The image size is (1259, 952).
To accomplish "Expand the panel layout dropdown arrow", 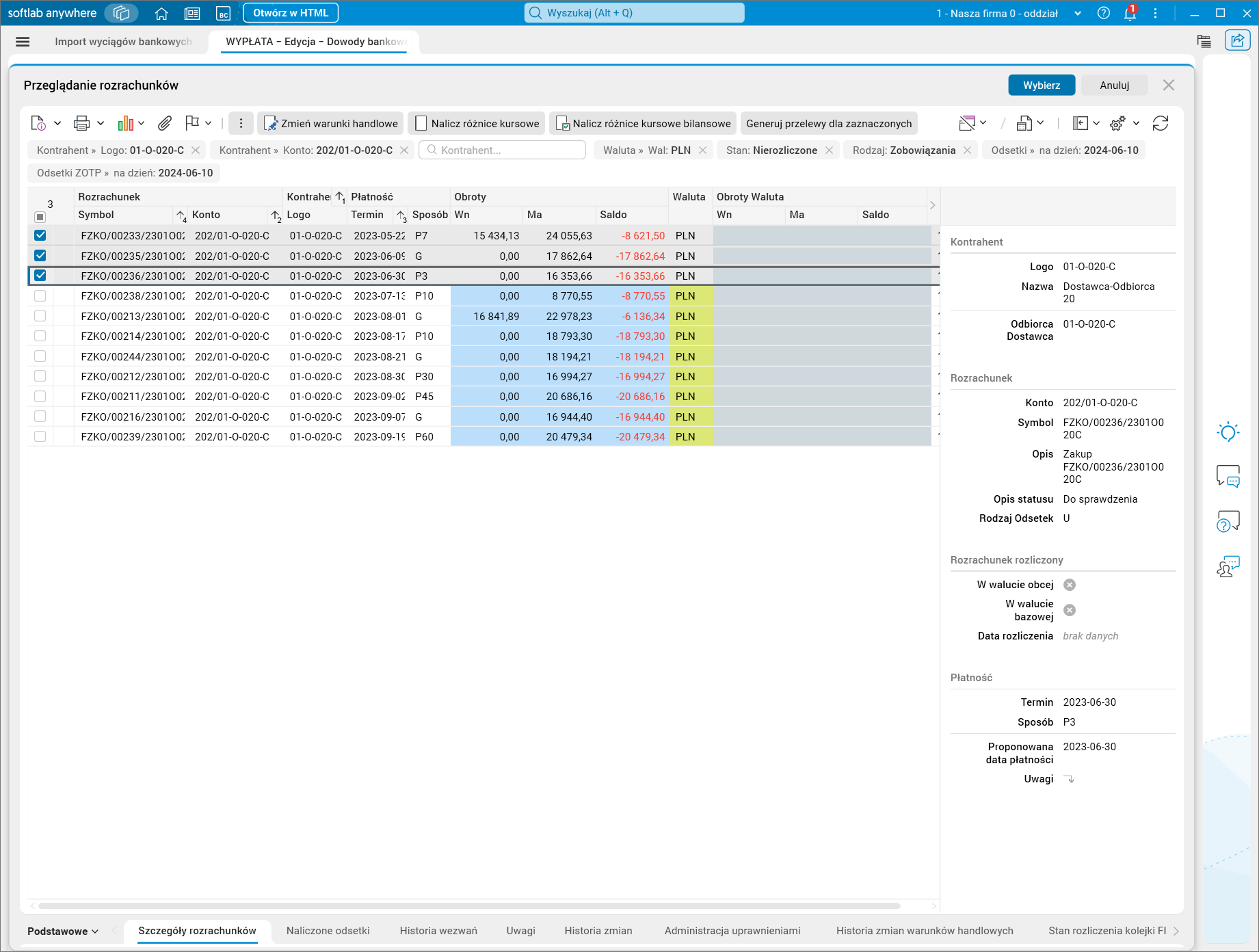I will (x=1096, y=123).
